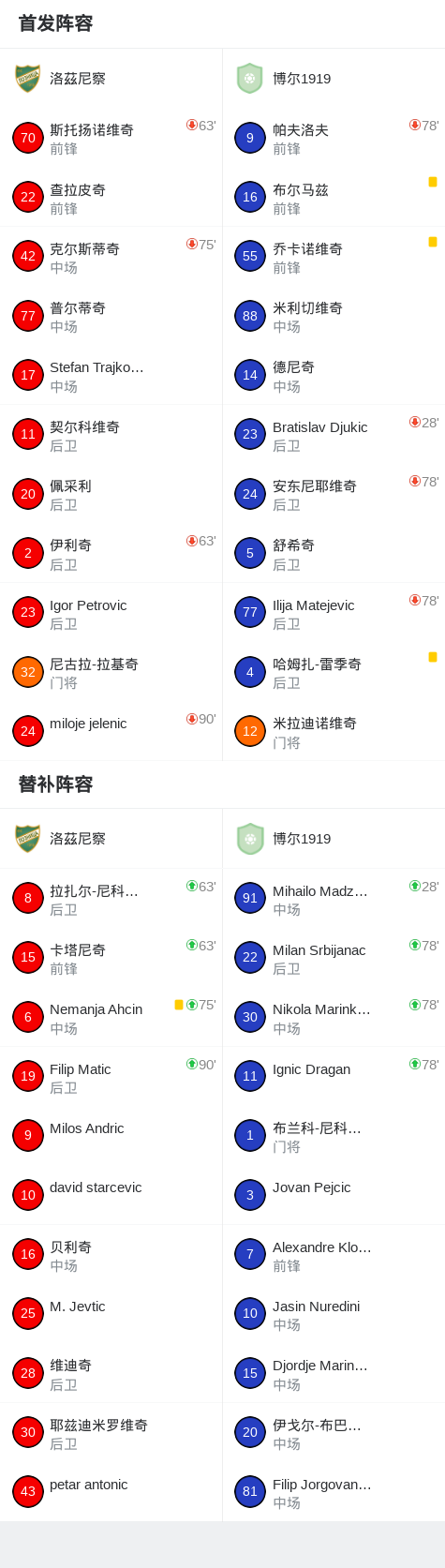
Task: Open Milan Srbijanac substitute entry
Action: coord(334,958)
